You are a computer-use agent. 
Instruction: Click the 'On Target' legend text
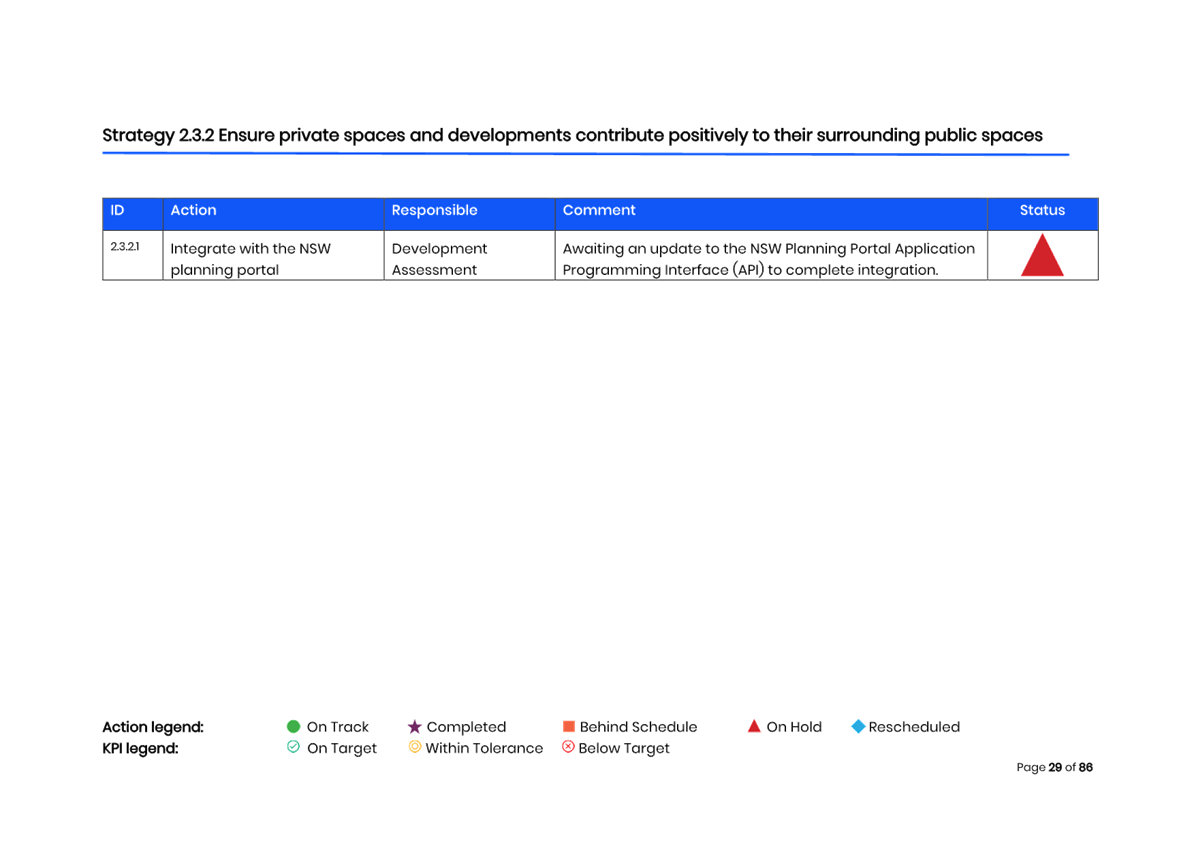pyautogui.click(x=342, y=748)
